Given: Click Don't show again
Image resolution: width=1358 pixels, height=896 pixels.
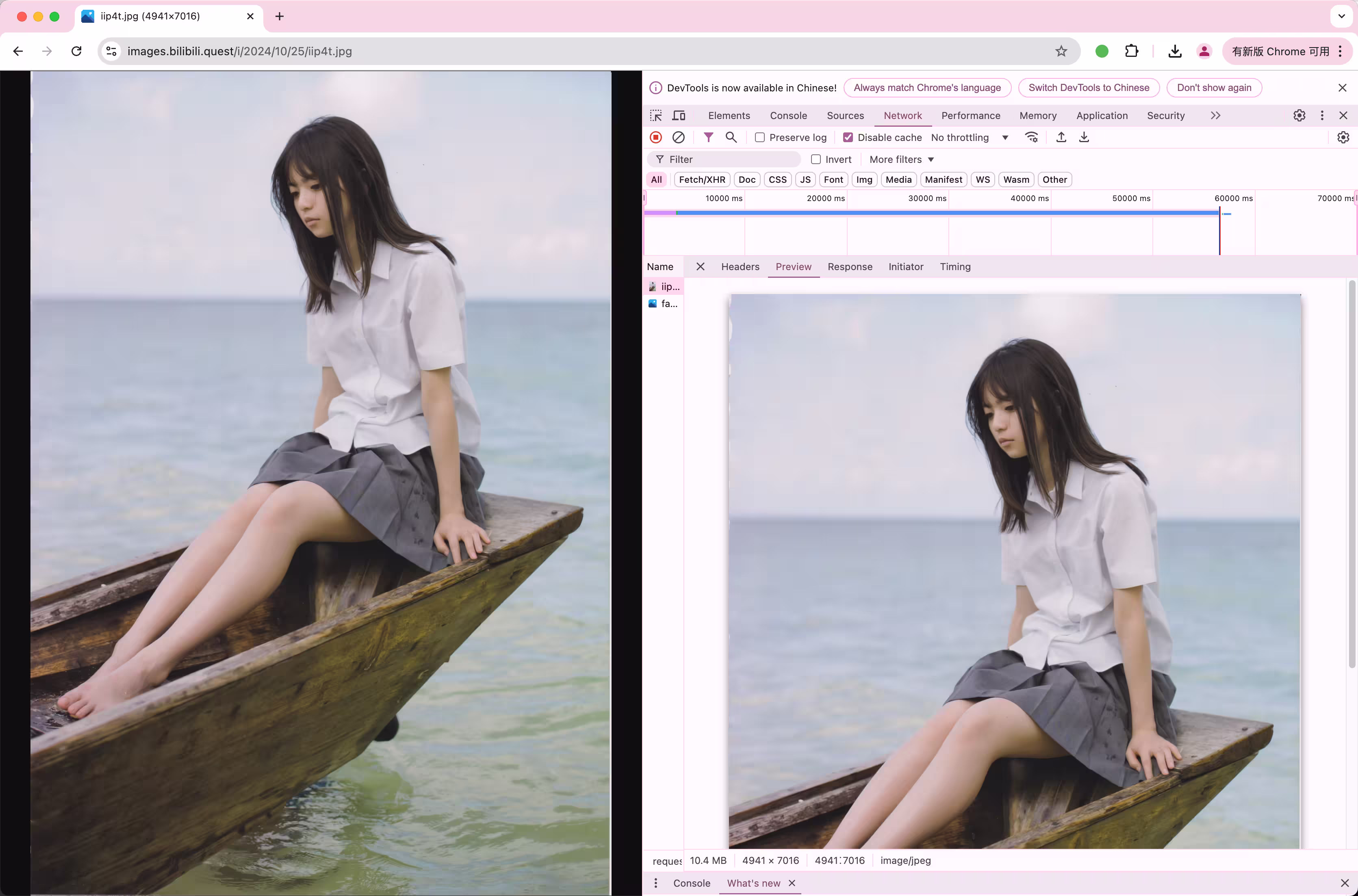Looking at the screenshot, I should 1214,87.
